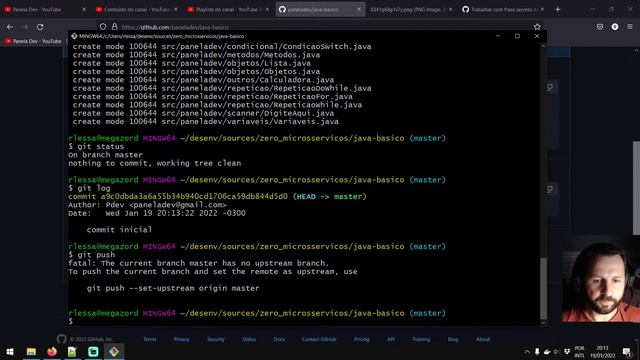The height and width of the screenshot is (360, 640).
Task: Open GitHub footer Blog link
Action: click(x=453, y=339)
